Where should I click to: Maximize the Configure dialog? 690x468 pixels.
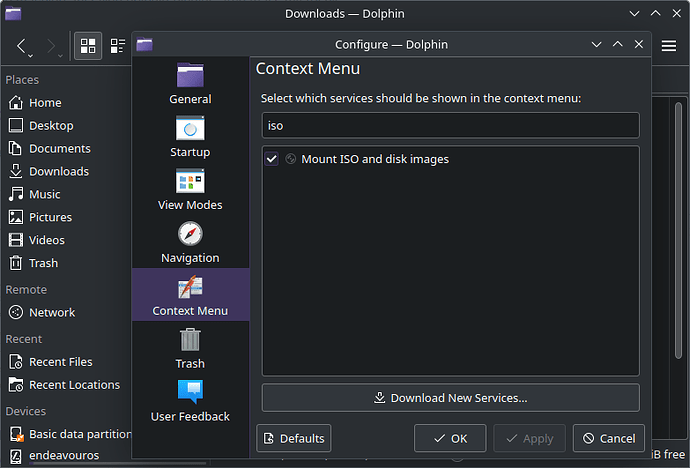618,44
